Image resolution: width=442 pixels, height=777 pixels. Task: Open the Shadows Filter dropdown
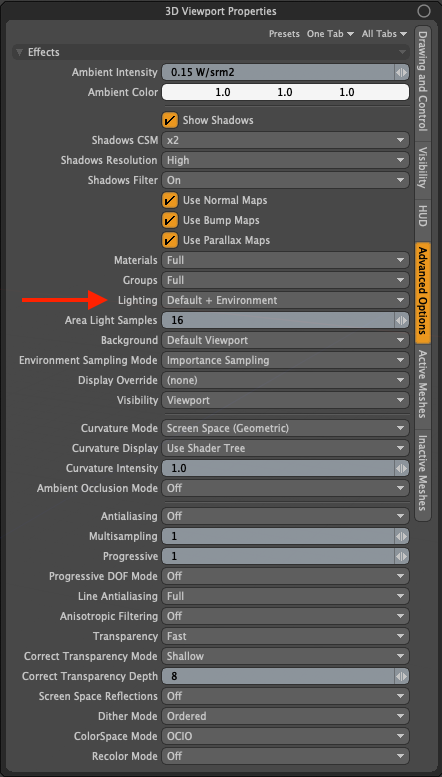tap(285, 180)
